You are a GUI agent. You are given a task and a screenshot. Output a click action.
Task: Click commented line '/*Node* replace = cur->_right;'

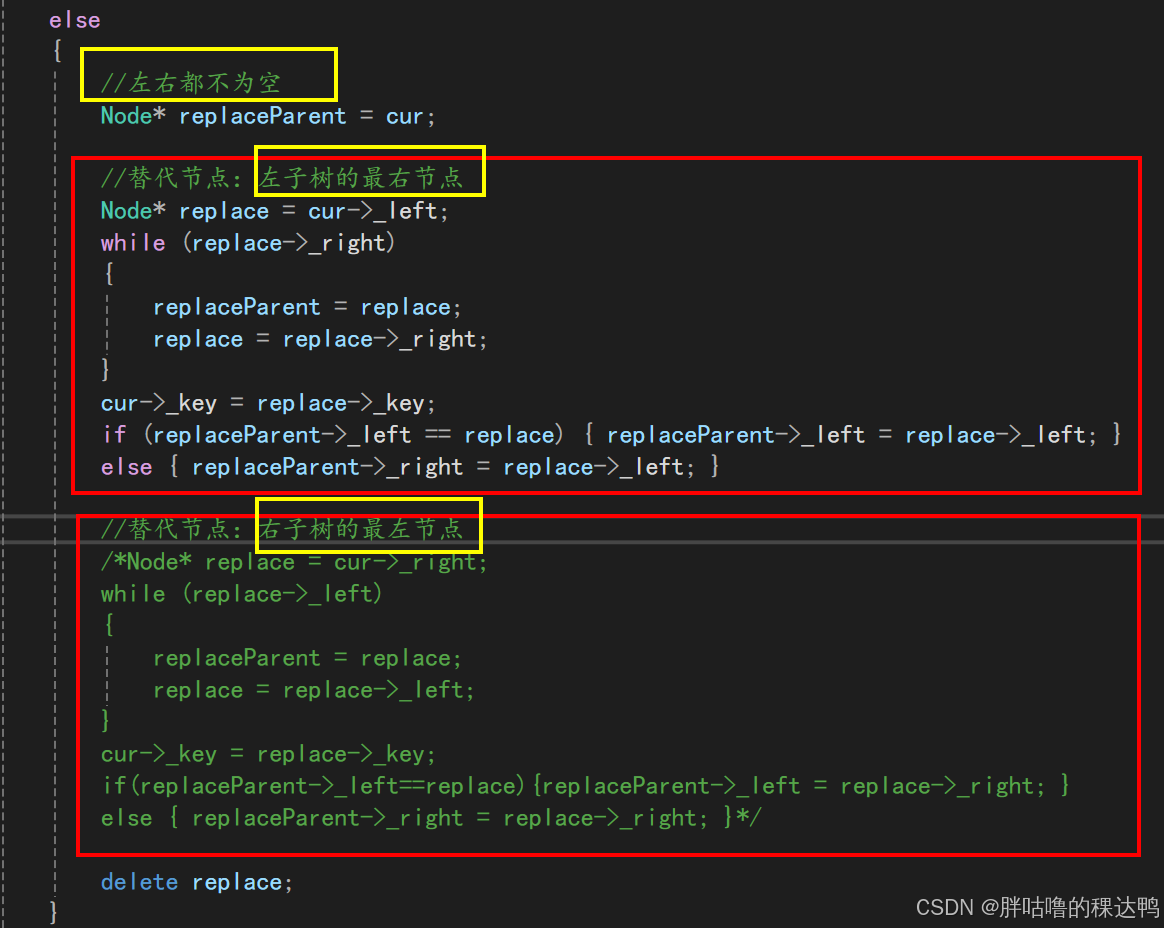point(294,563)
